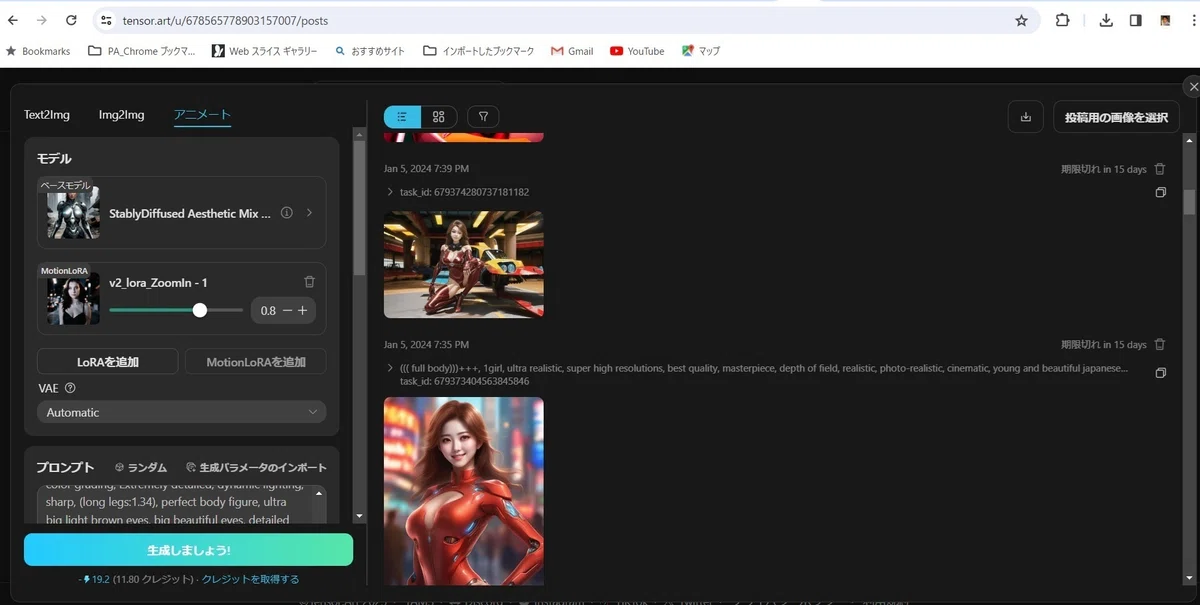Open the PA_Chrome bookmark folder
1200x605 pixels.
click(x=142, y=51)
